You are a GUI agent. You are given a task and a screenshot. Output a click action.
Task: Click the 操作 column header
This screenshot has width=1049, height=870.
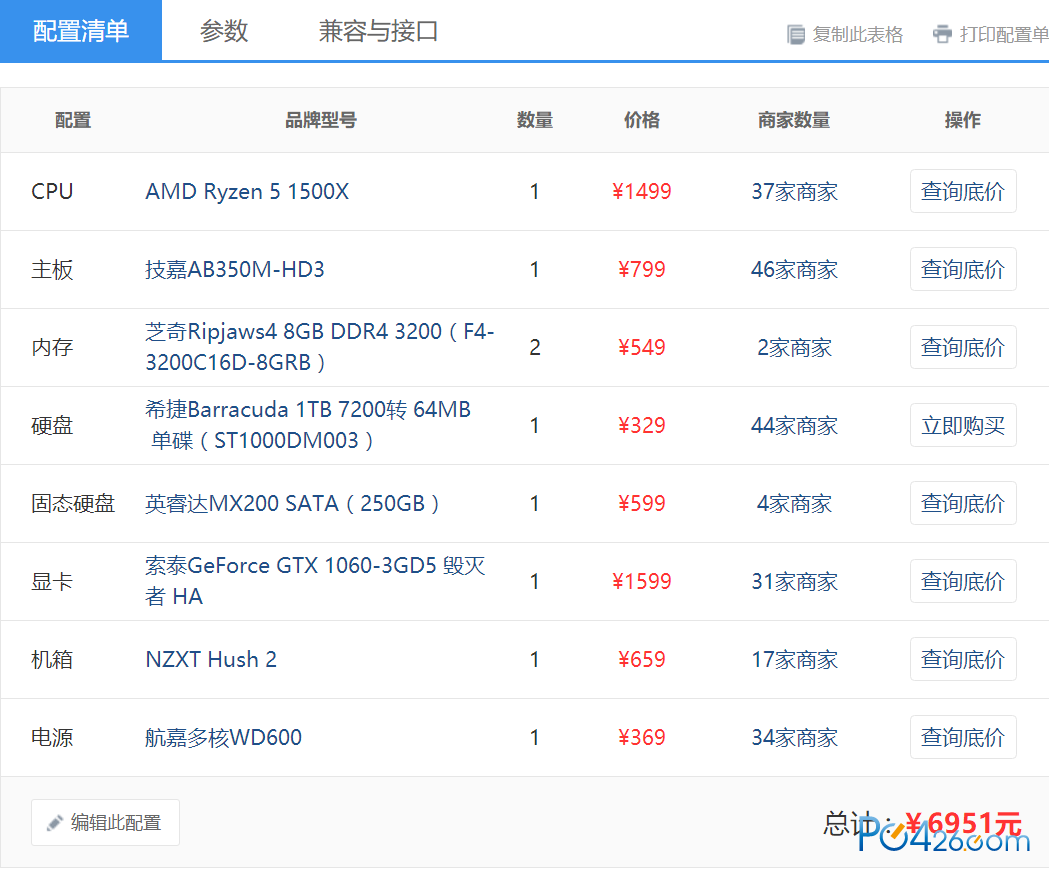coord(963,120)
